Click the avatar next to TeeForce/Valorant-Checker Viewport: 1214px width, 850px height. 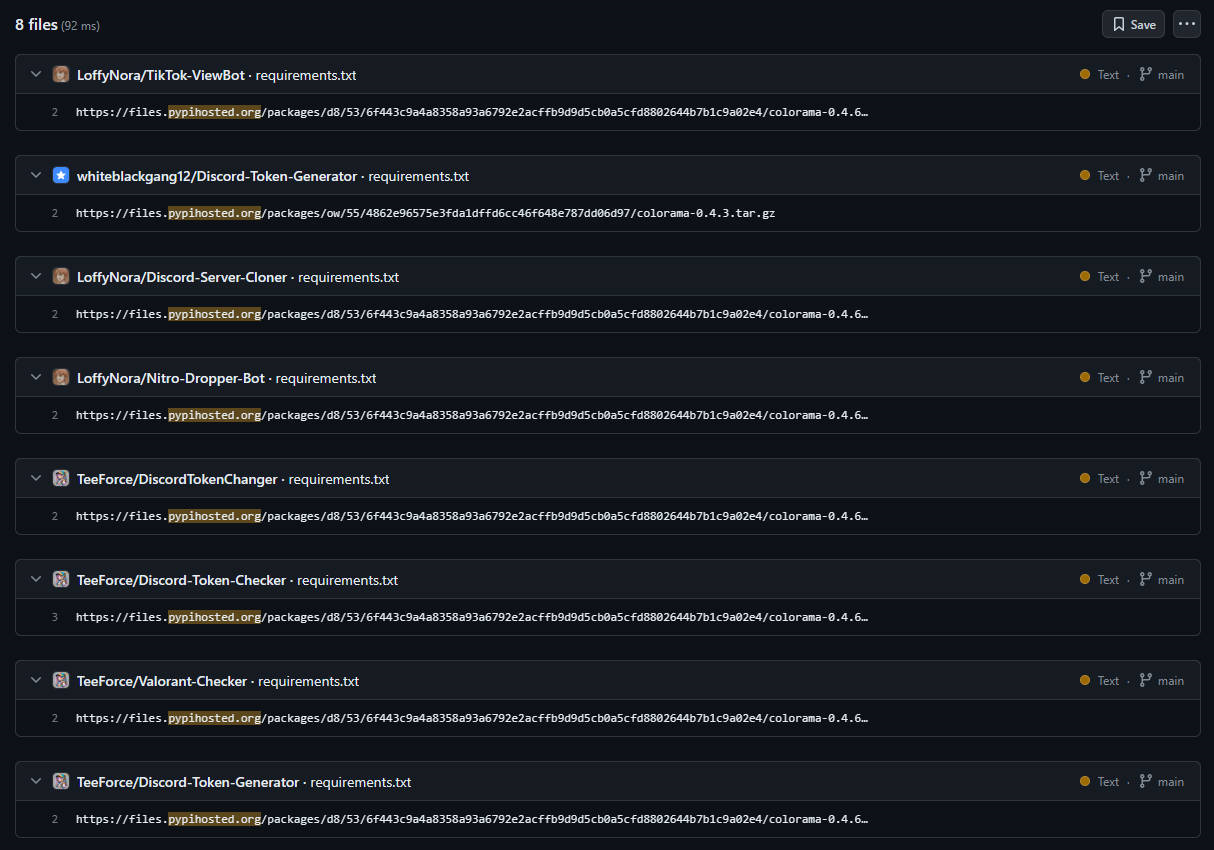coord(61,681)
